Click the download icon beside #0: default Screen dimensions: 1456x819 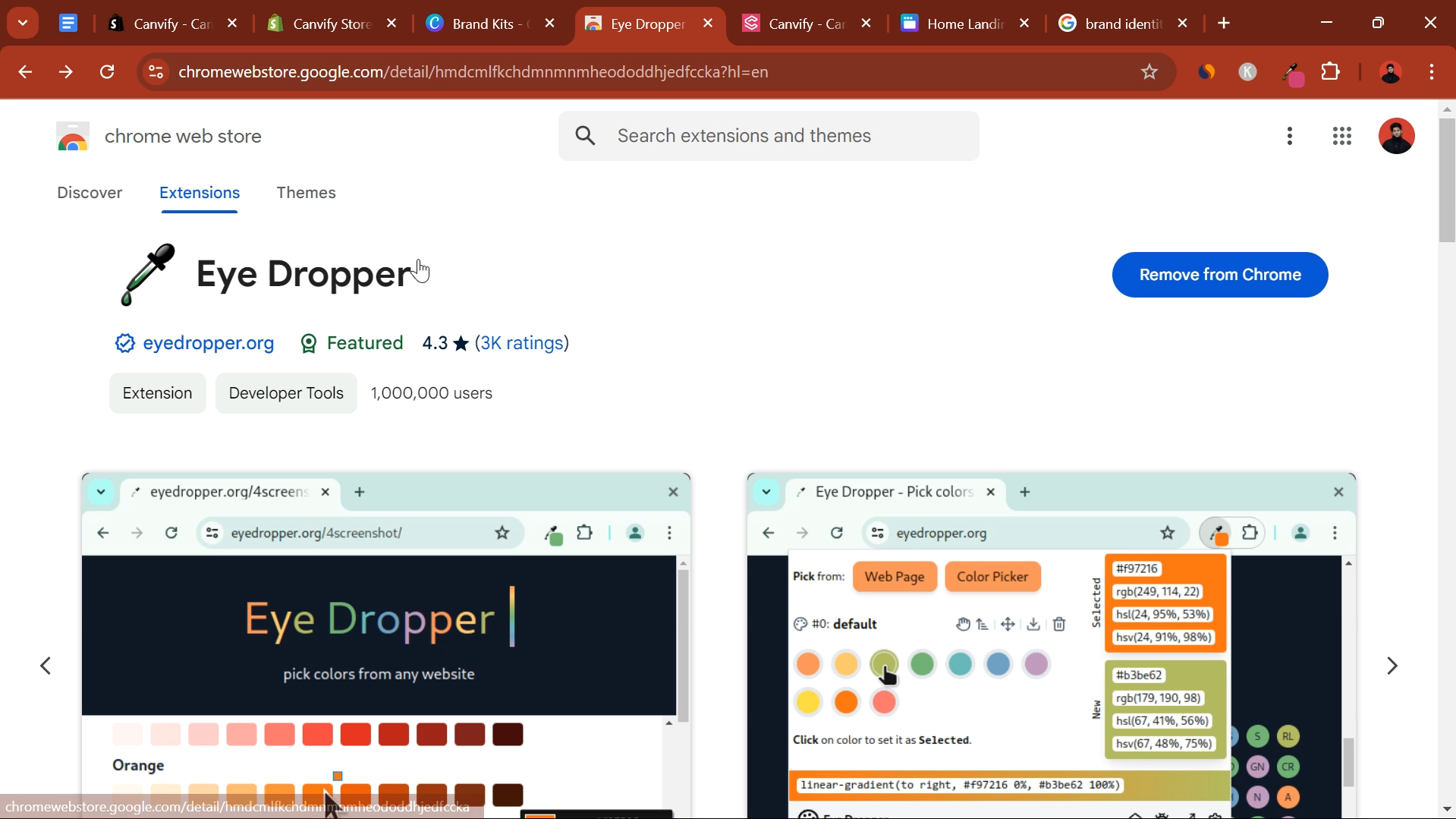pos(1033,624)
